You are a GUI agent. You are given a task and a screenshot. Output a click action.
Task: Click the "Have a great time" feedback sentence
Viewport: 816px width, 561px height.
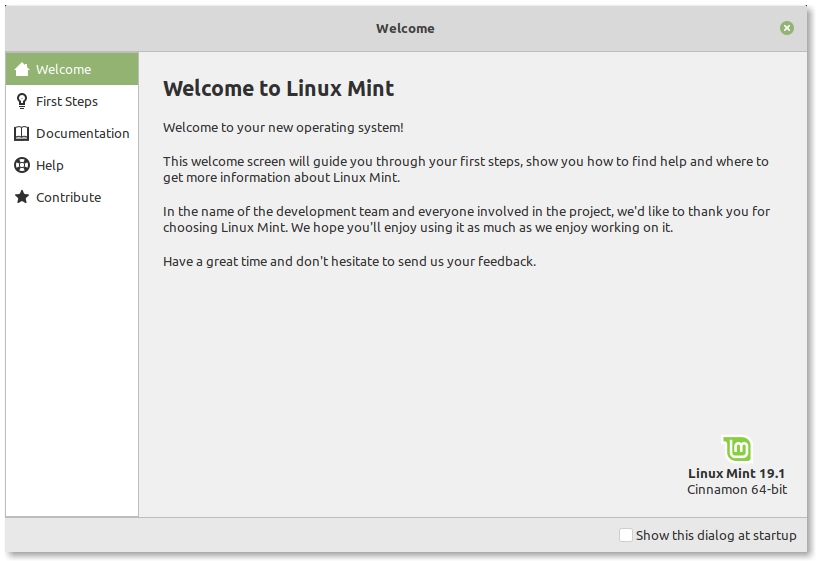[349, 261]
